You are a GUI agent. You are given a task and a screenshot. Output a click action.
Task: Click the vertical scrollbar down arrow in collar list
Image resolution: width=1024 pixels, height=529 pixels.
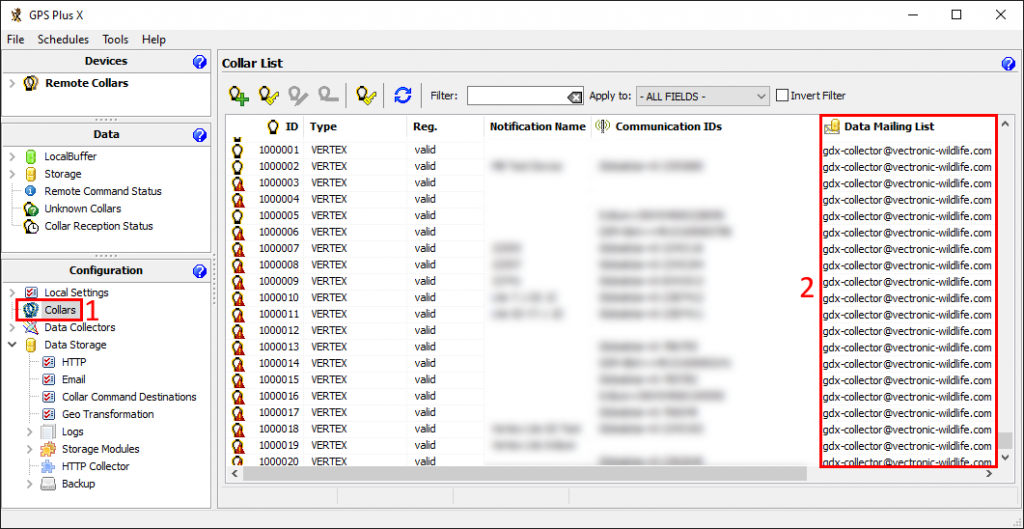pyautogui.click(x=1006, y=457)
